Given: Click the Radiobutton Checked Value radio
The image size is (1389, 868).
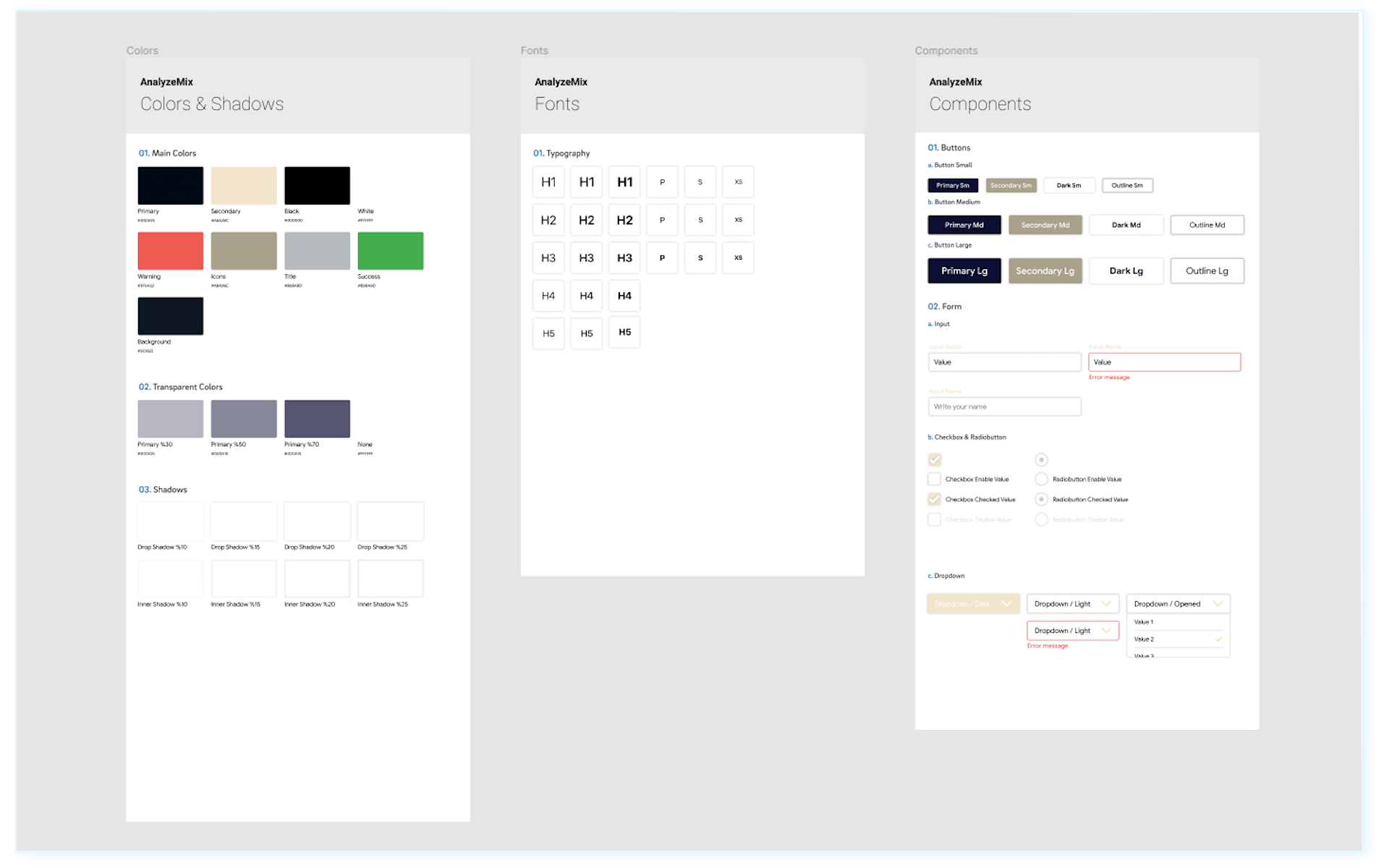Looking at the screenshot, I should [x=1040, y=499].
